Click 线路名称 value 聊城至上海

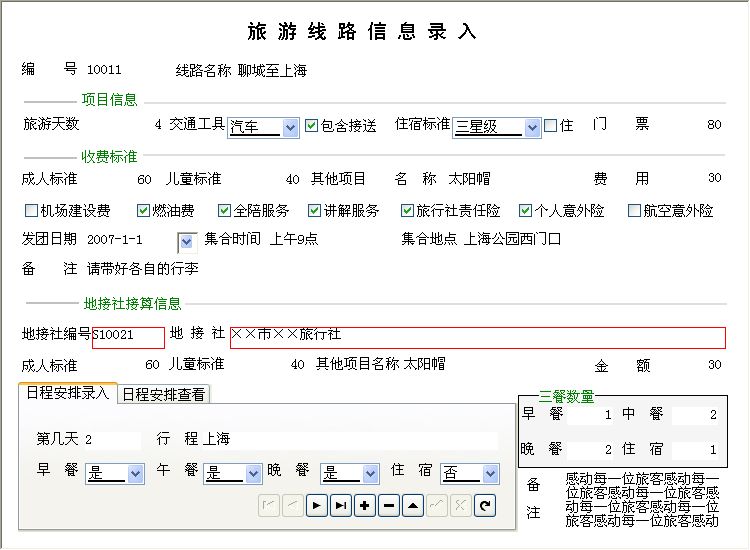tap(272, 71)
